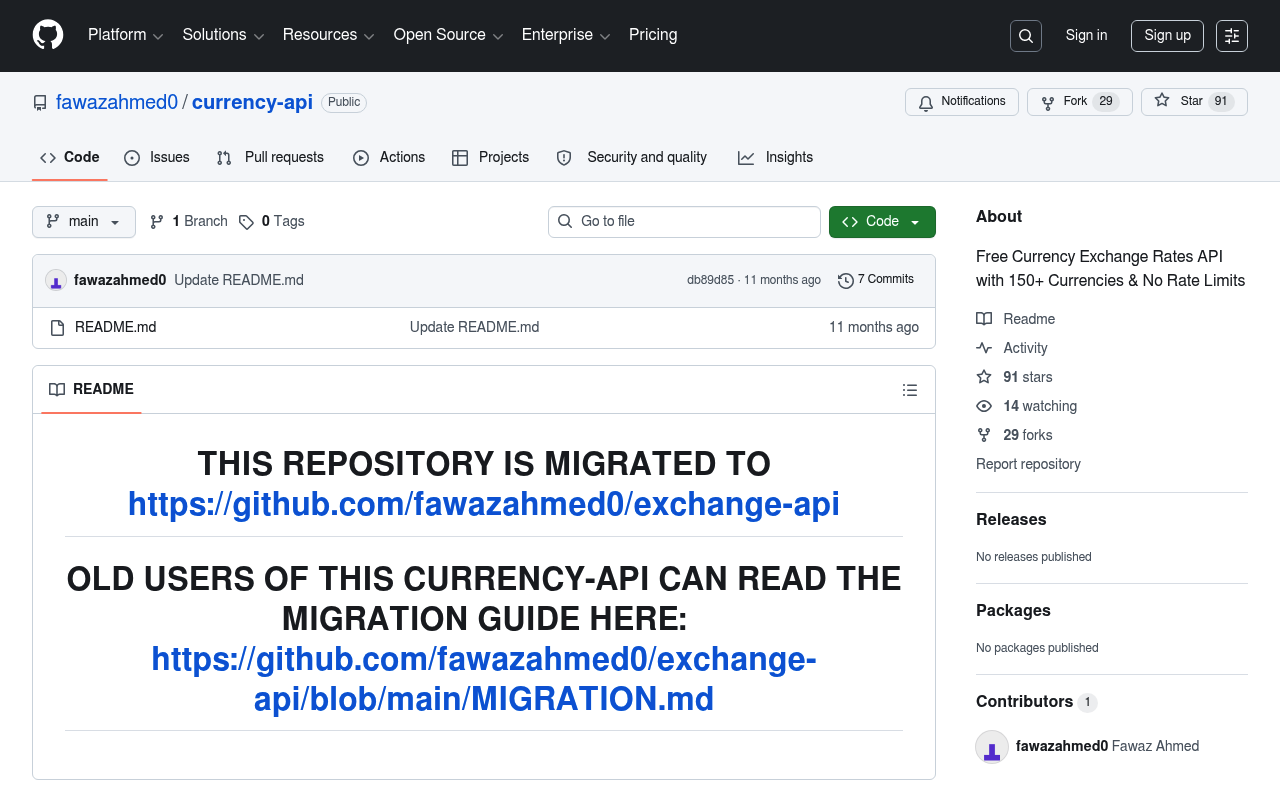Open commit hash db89d85
The height and width of the screenshot is (800, 1280).
pos(710,281)
